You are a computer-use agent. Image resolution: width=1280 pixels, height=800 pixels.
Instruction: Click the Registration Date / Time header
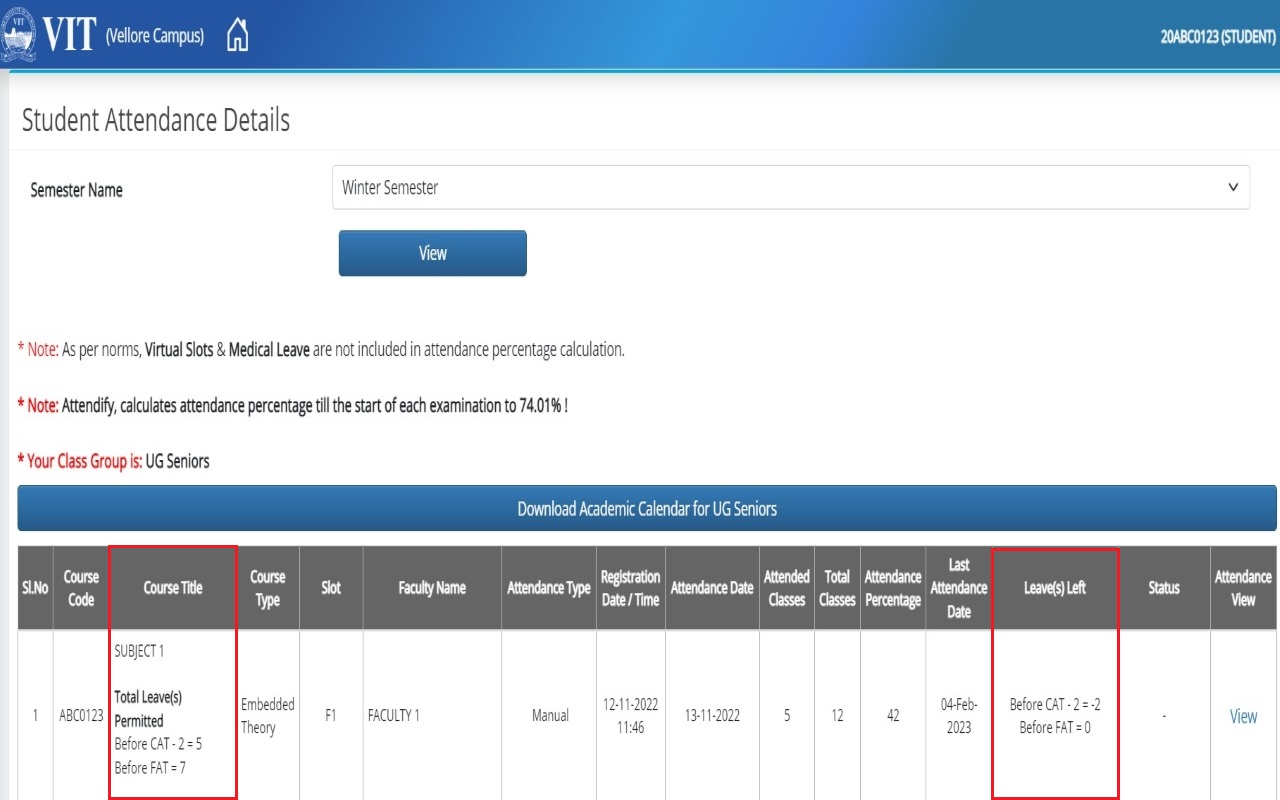point(630,588)
